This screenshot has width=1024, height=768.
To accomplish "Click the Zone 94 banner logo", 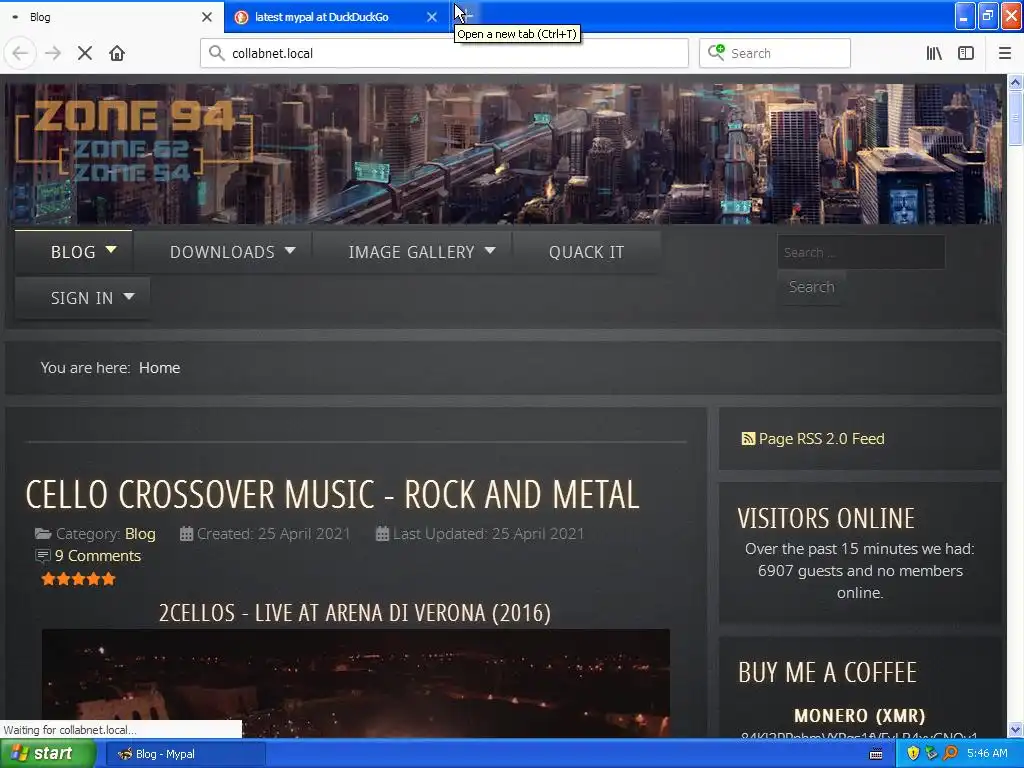I will (x=134, y=140).
